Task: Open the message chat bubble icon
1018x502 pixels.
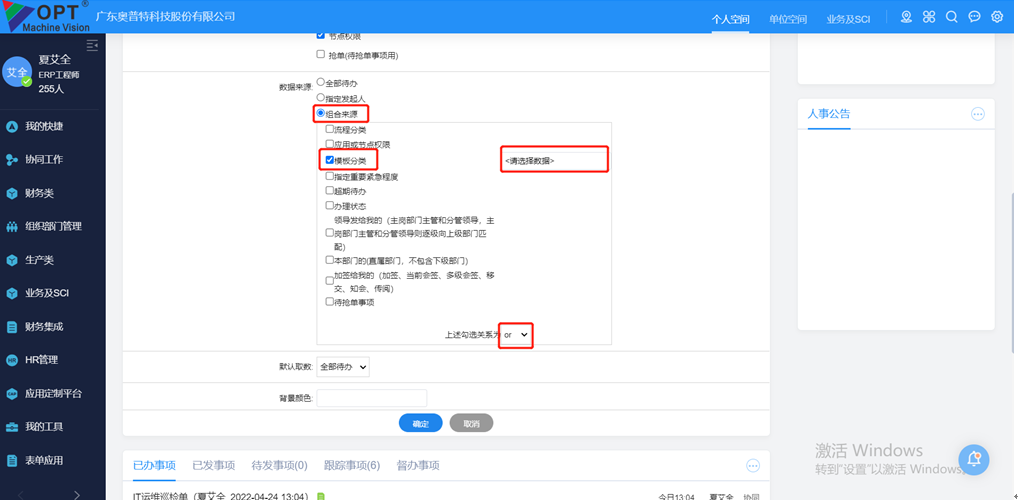Action: click(974, 17)
